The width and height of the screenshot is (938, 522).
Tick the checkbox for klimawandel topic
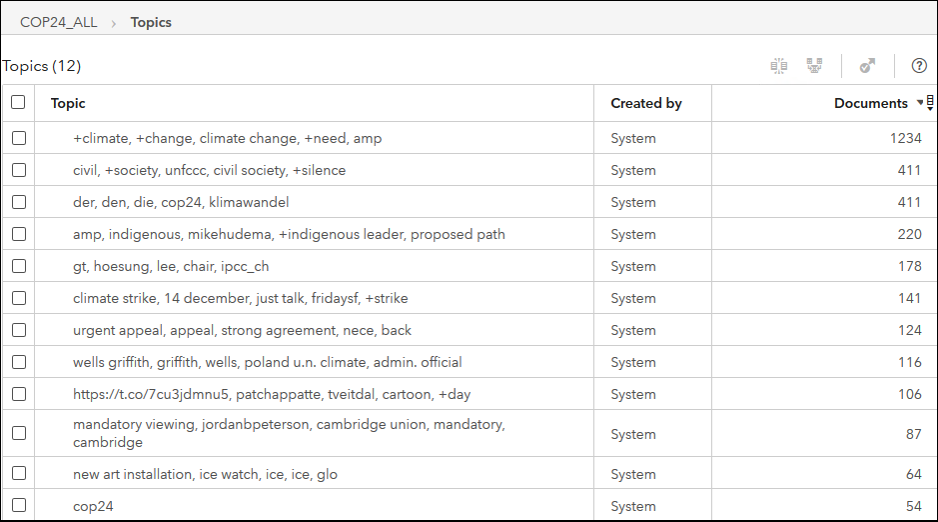click(x=18, y=203)
